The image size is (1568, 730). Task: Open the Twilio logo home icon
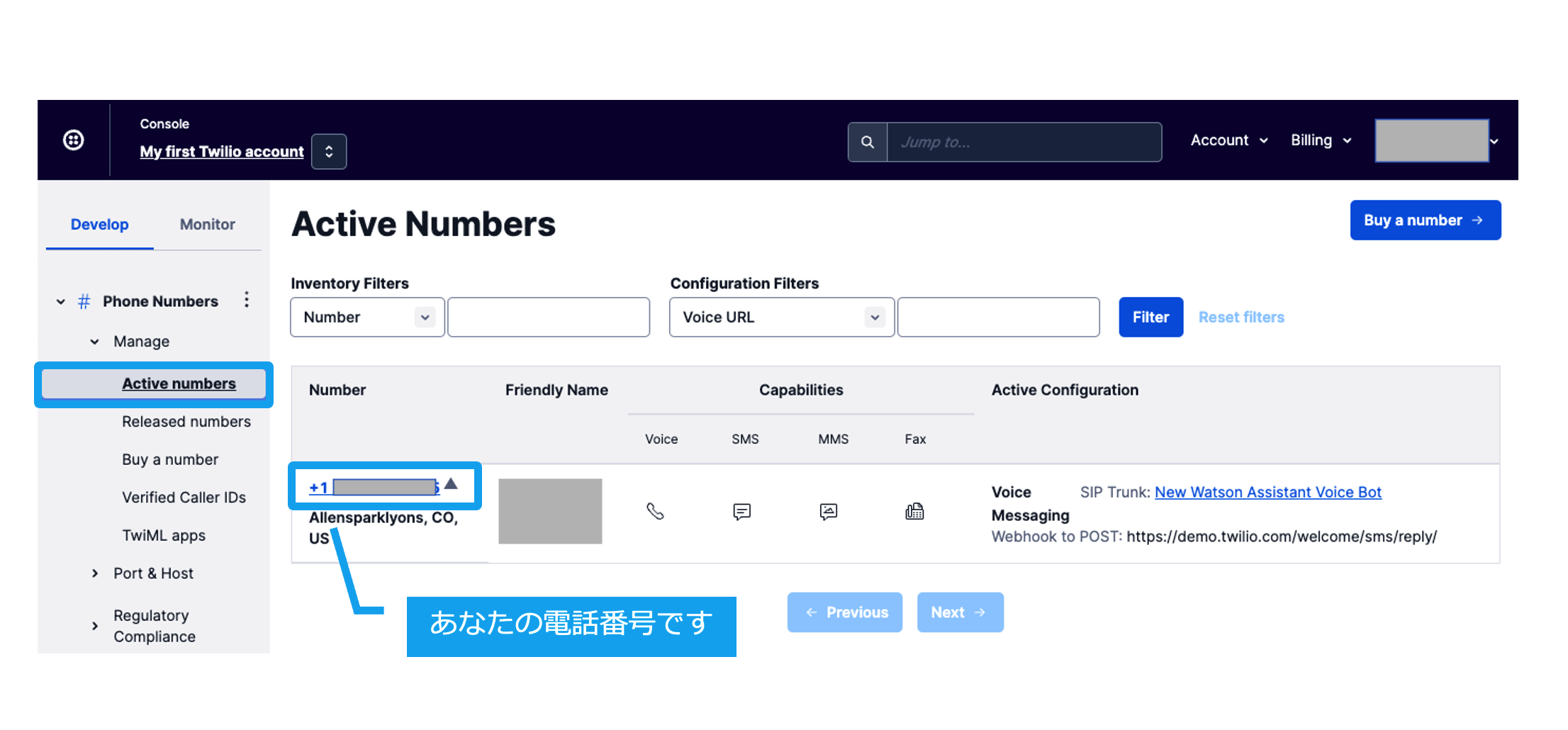(x=74, y=140)
